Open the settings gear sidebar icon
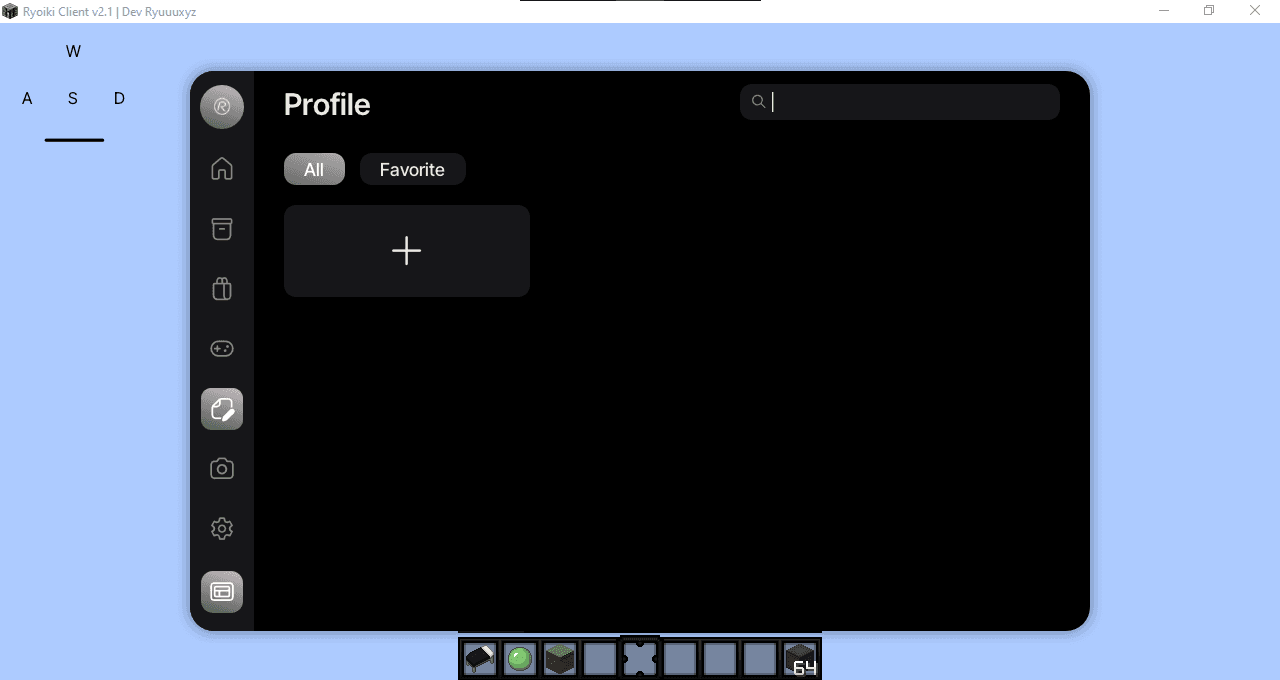Viewport: 1280px width, 680px height. click(x=222, y=529)
